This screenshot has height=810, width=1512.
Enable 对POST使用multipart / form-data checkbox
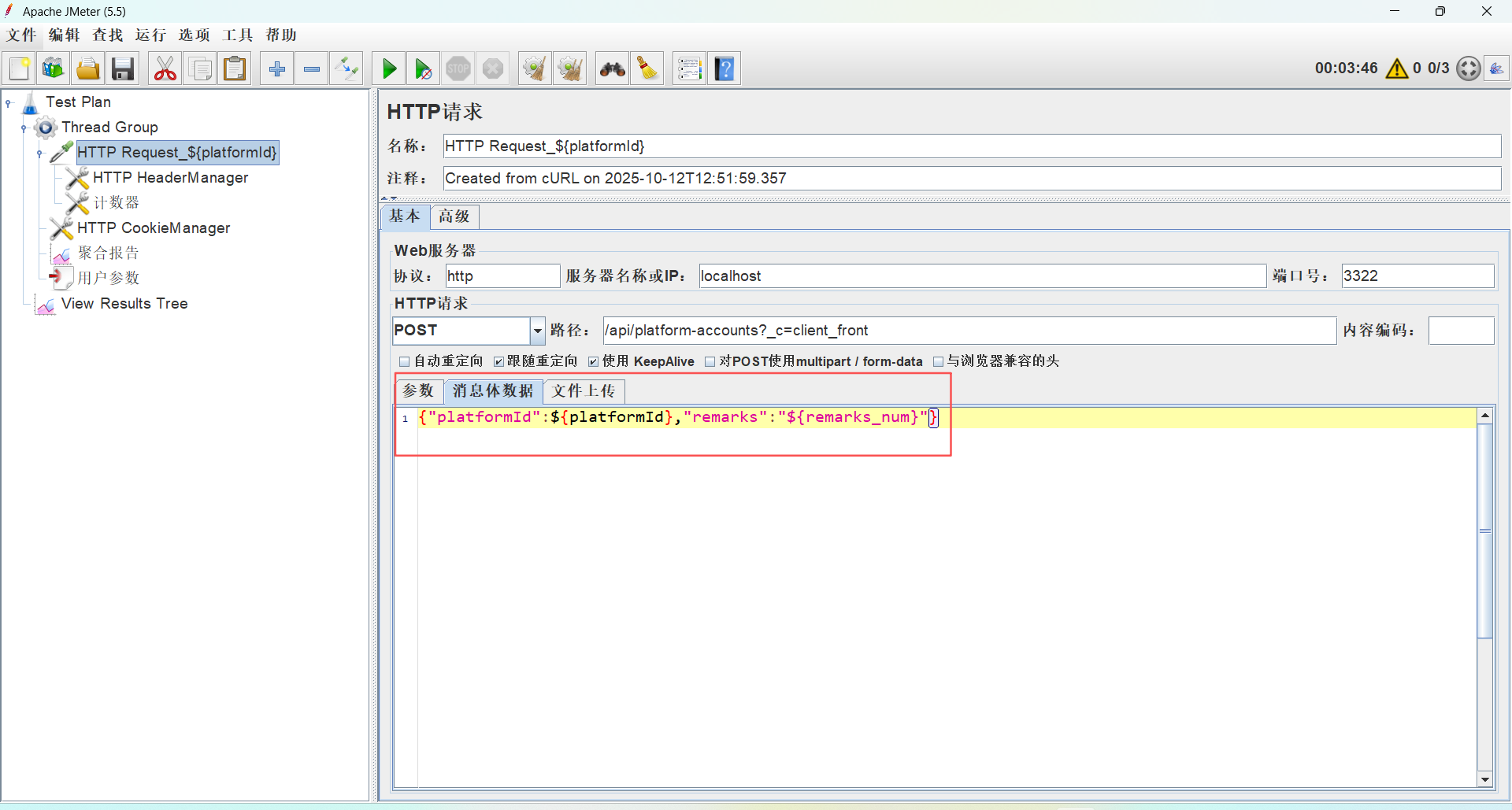710,361
